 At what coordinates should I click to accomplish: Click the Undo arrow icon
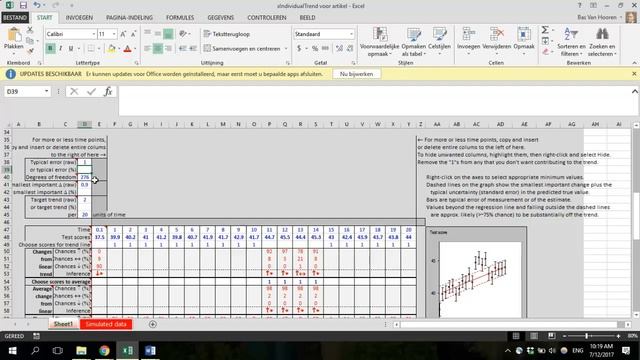coord(37,6)
